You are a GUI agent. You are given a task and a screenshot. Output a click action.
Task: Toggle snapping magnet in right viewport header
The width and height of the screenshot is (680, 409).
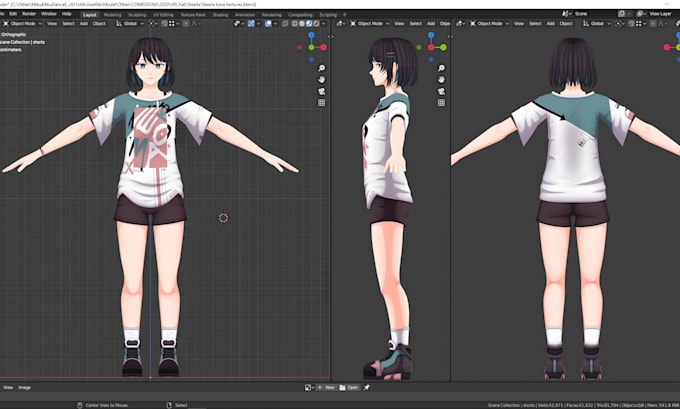(631, 23)
